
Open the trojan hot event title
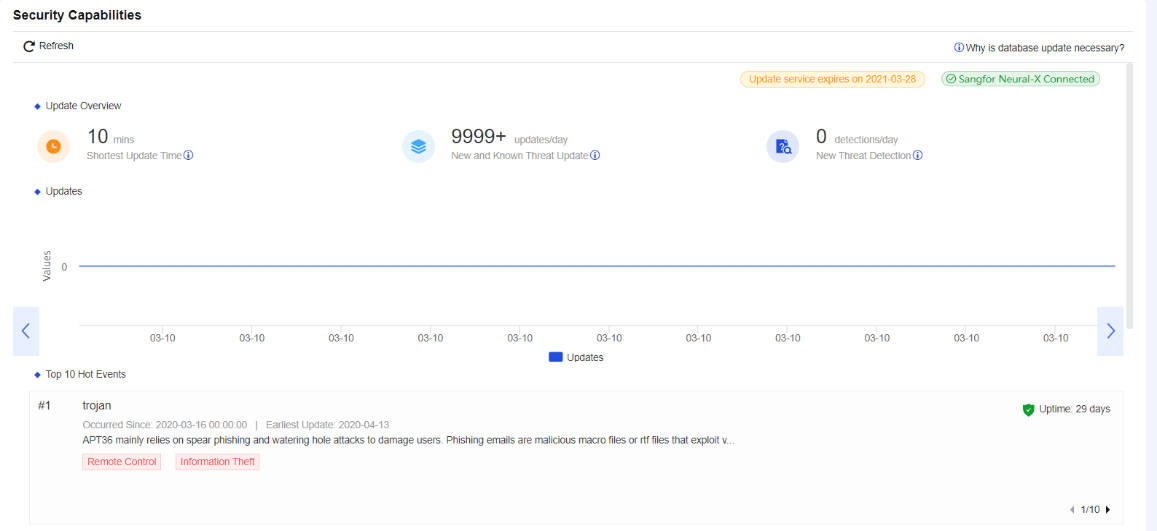(97, 405)
